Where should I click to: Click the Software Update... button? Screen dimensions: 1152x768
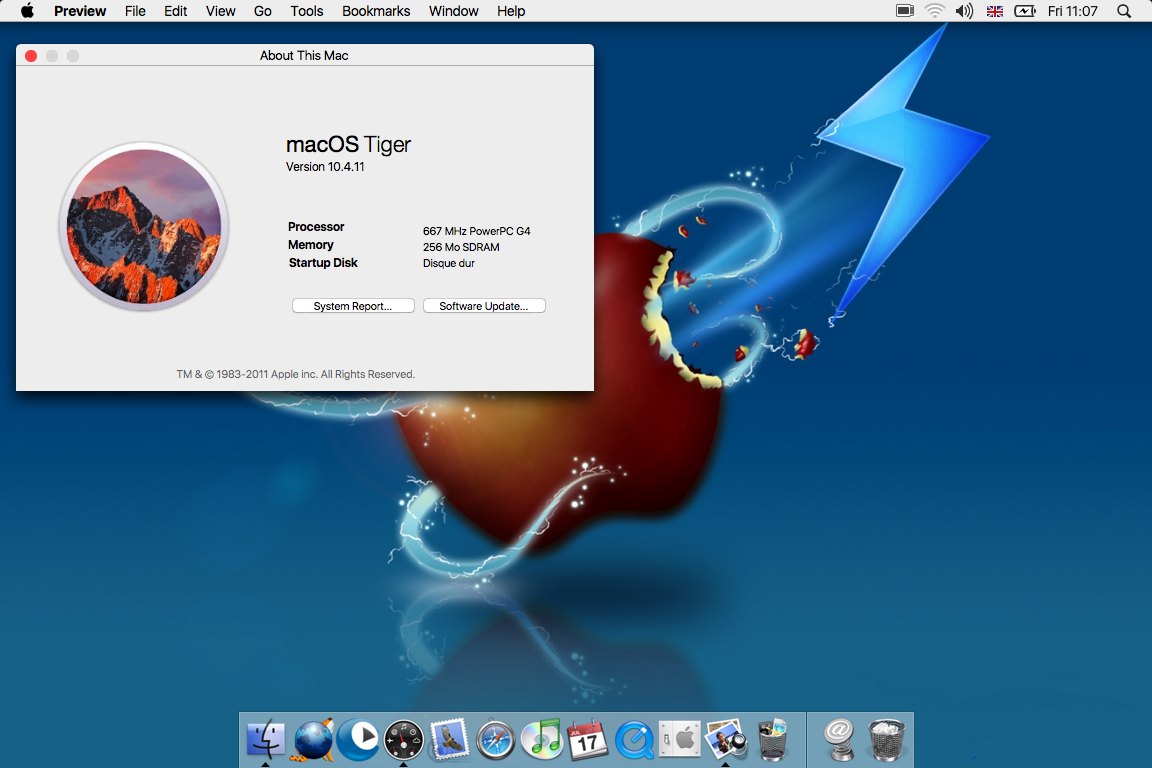(x=484, y=306)
